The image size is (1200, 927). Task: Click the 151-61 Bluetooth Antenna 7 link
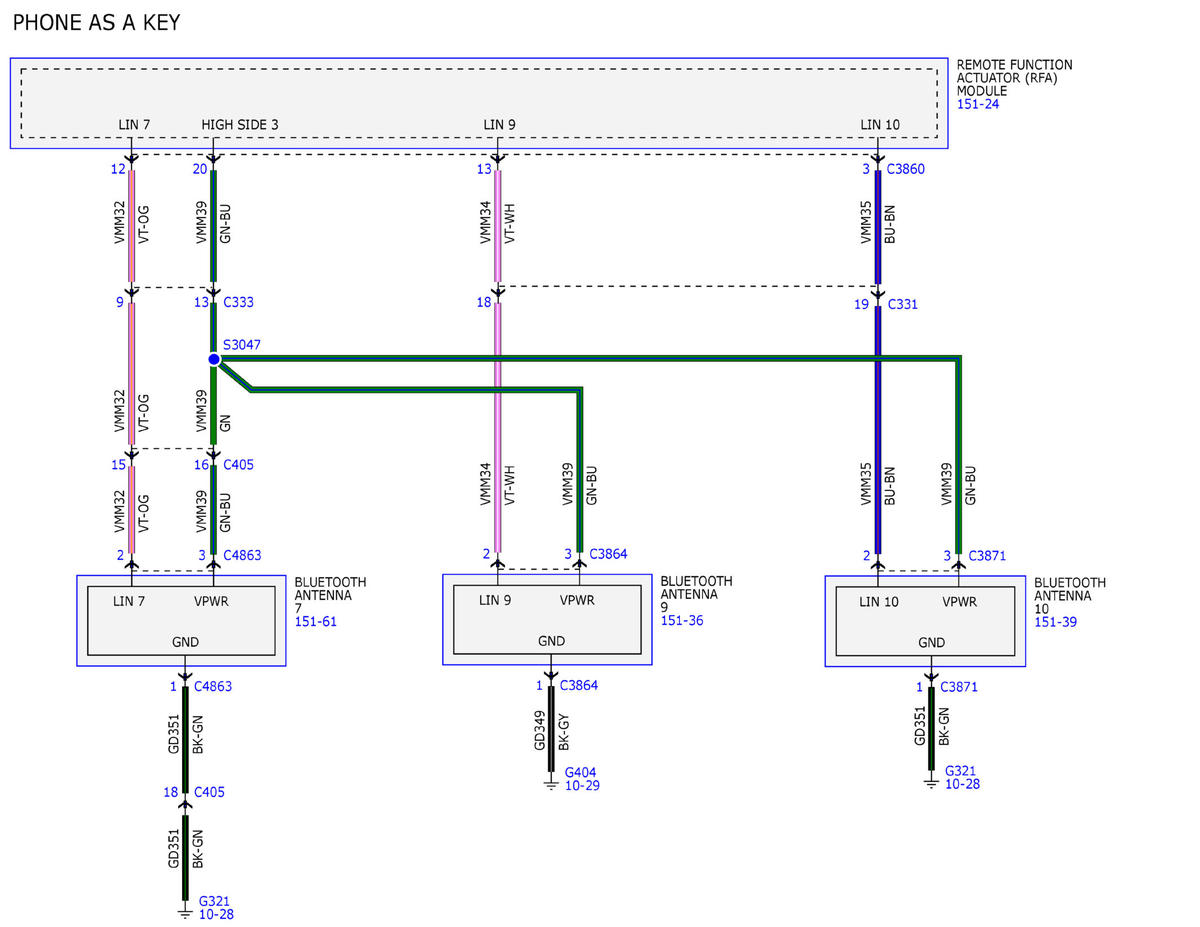[x=315, y=621]
